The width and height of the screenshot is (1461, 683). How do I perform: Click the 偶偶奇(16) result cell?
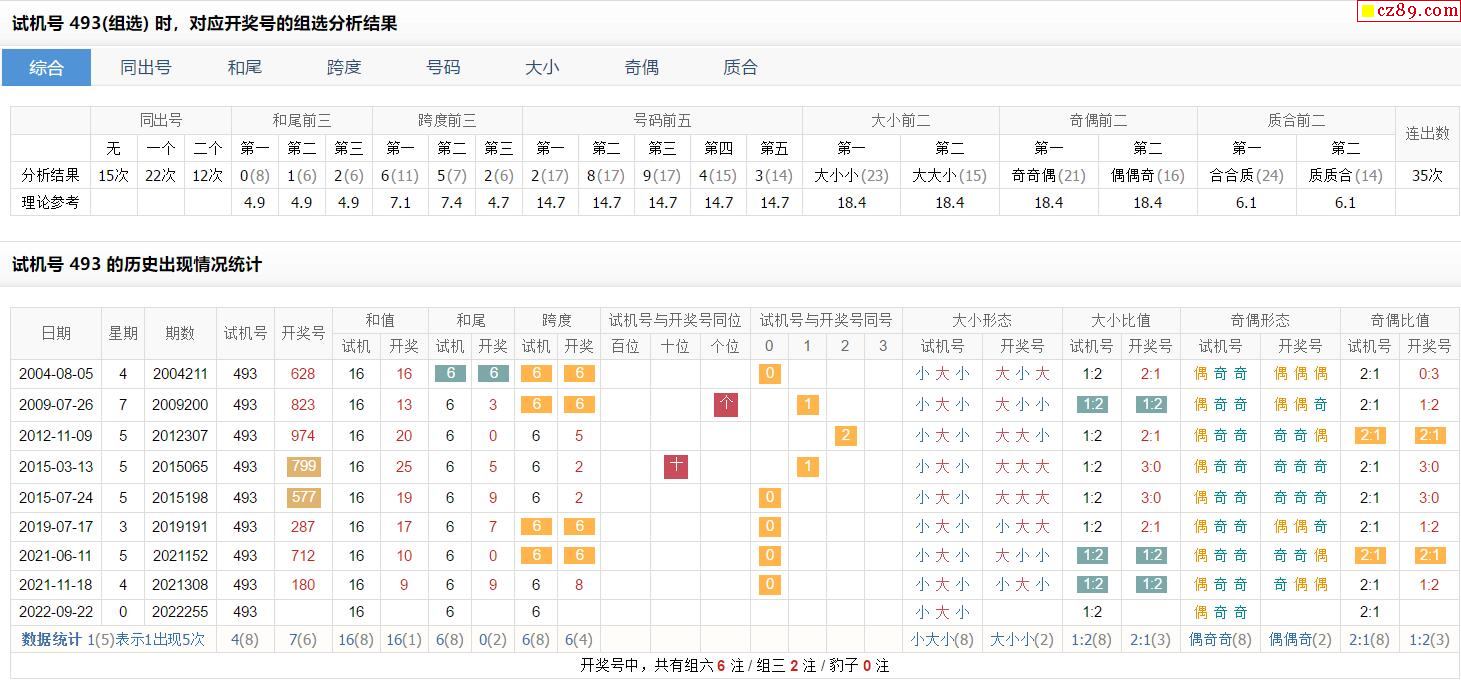click(x=1147, y=175)
